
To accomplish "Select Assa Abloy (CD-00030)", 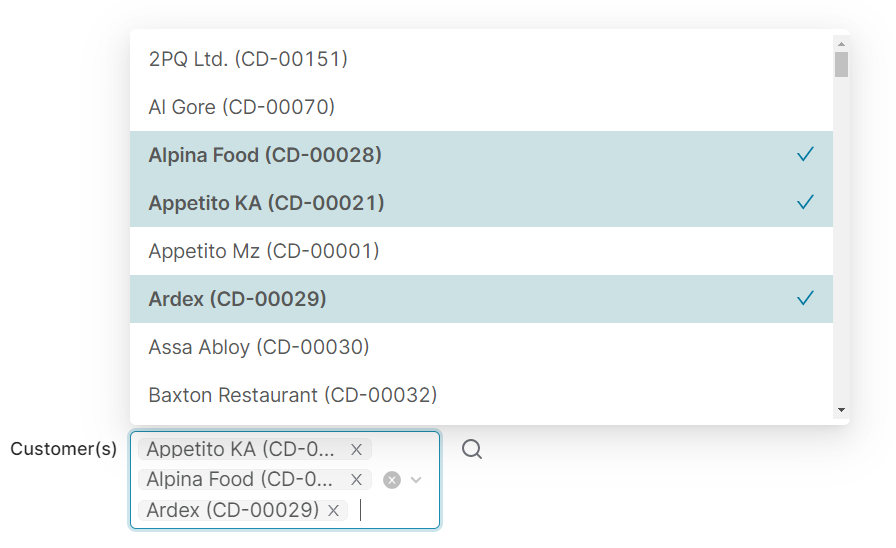I will [259, 347].
